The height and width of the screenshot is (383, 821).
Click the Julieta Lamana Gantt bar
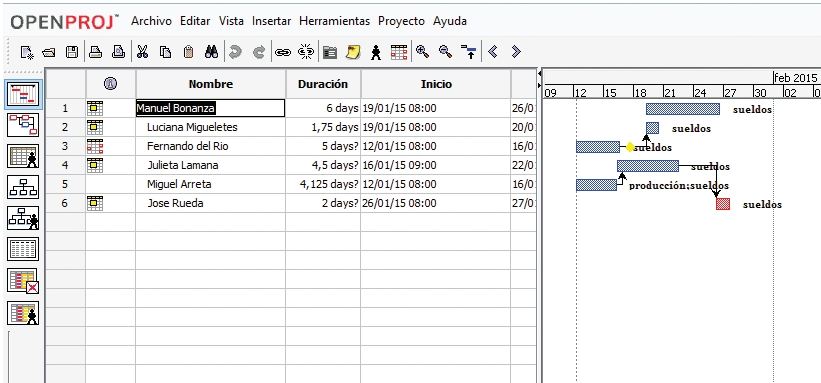(x=648, y=166)
